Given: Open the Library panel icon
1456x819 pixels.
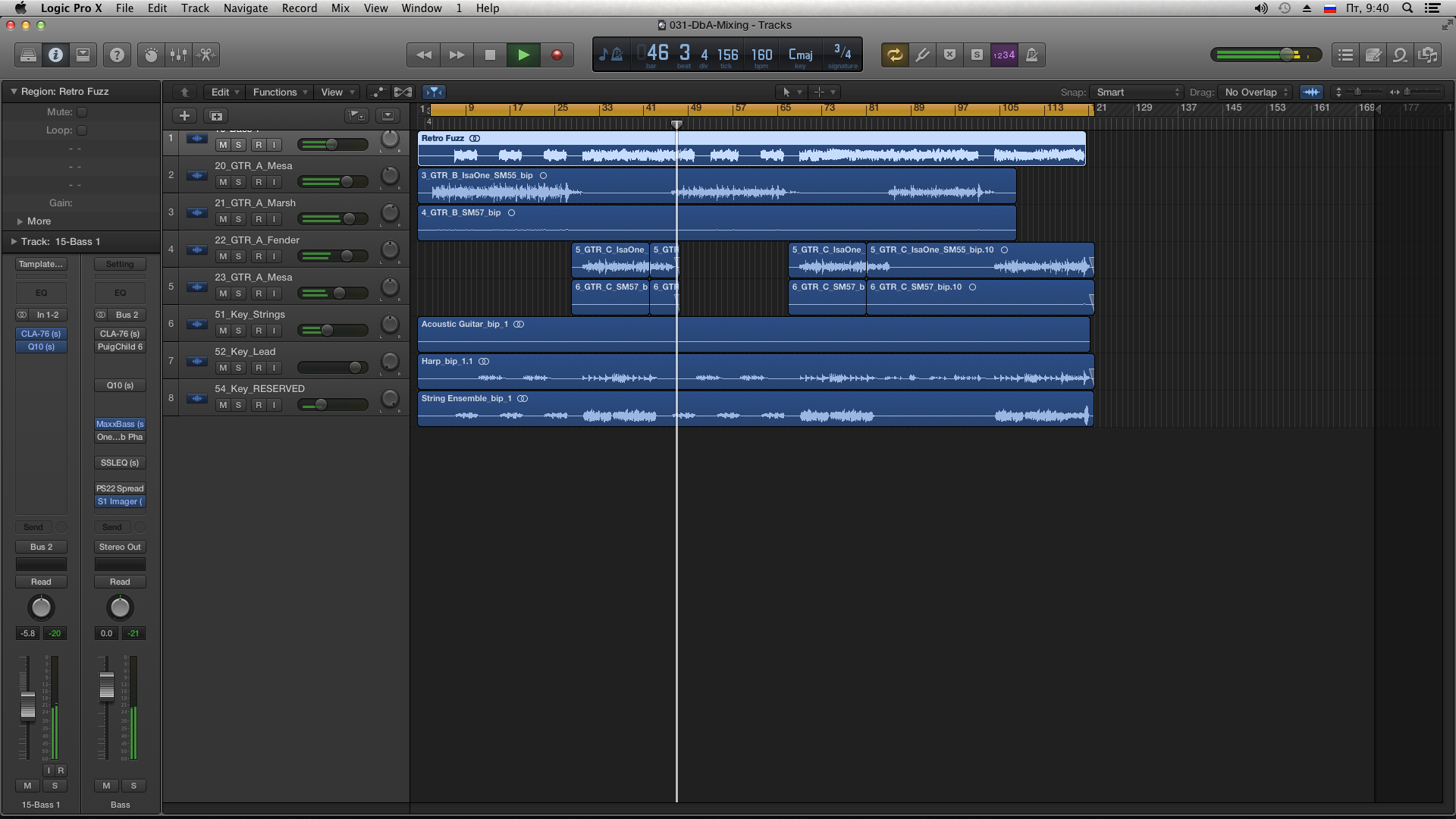Looking at the screenshot, I should pyautogui.click(x=28, y=55).
